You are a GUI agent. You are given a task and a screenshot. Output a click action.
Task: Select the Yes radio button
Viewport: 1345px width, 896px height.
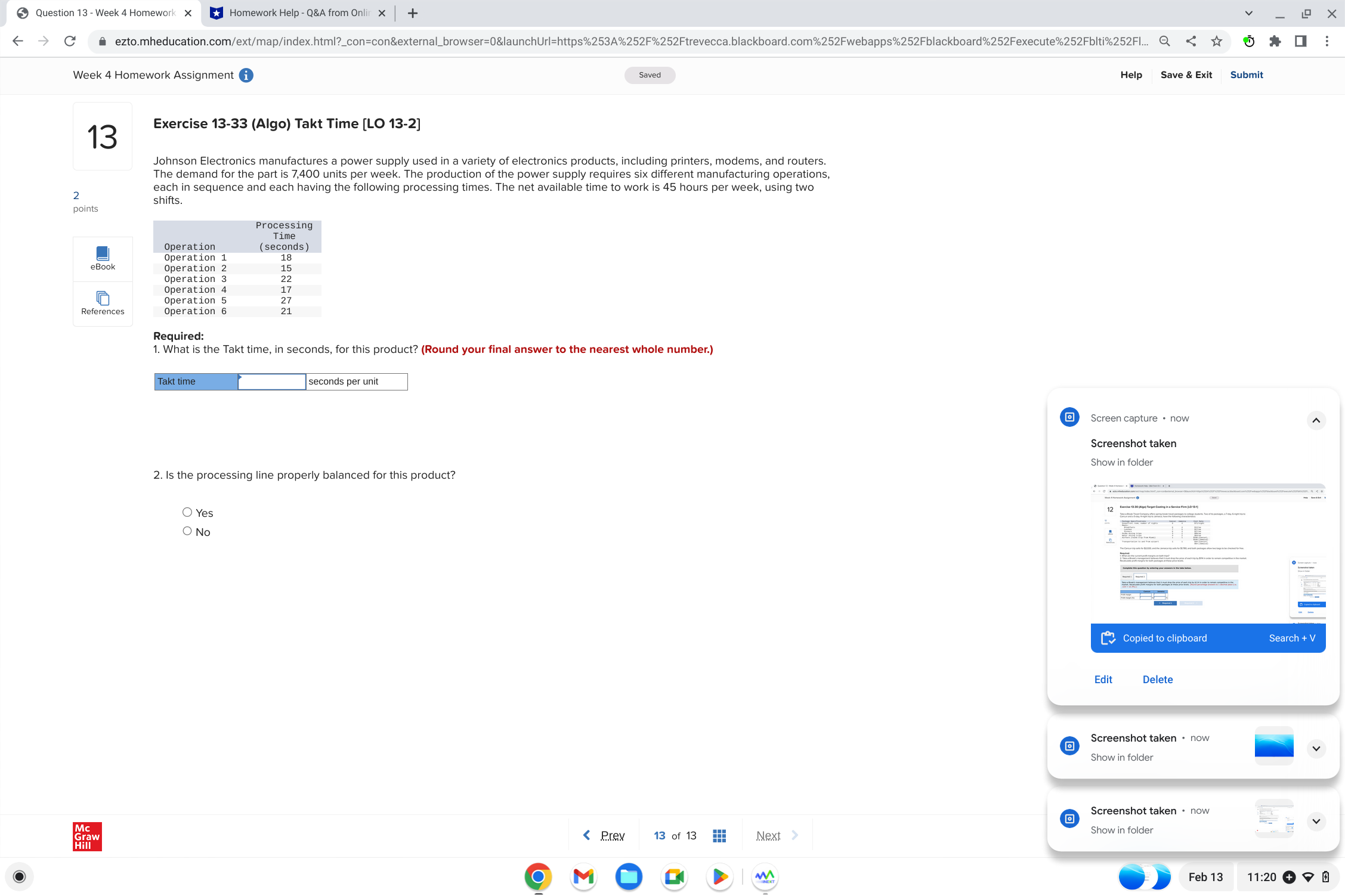click(x=187, y=512)
